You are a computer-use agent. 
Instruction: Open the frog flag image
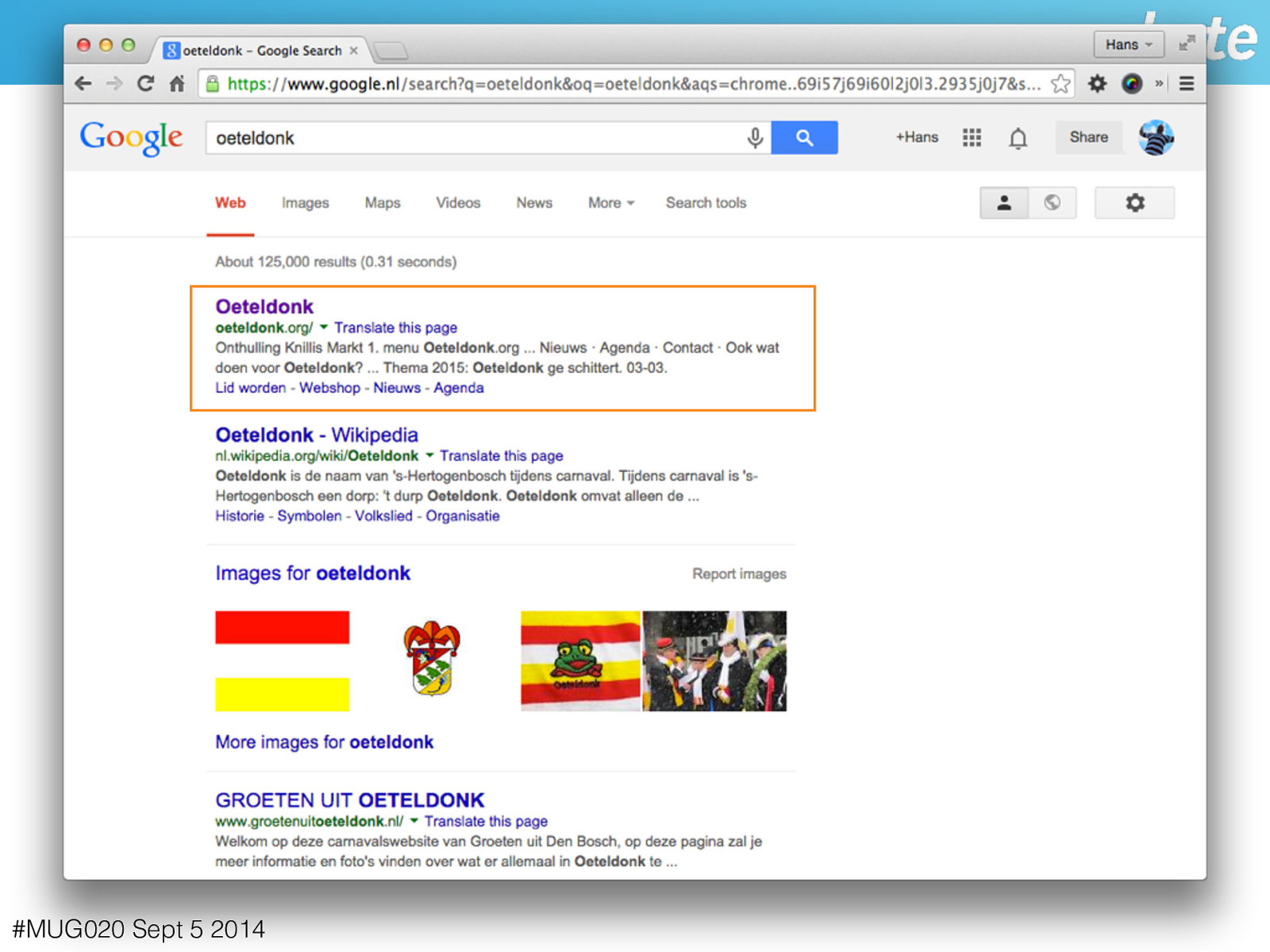[x=580, y=661]
